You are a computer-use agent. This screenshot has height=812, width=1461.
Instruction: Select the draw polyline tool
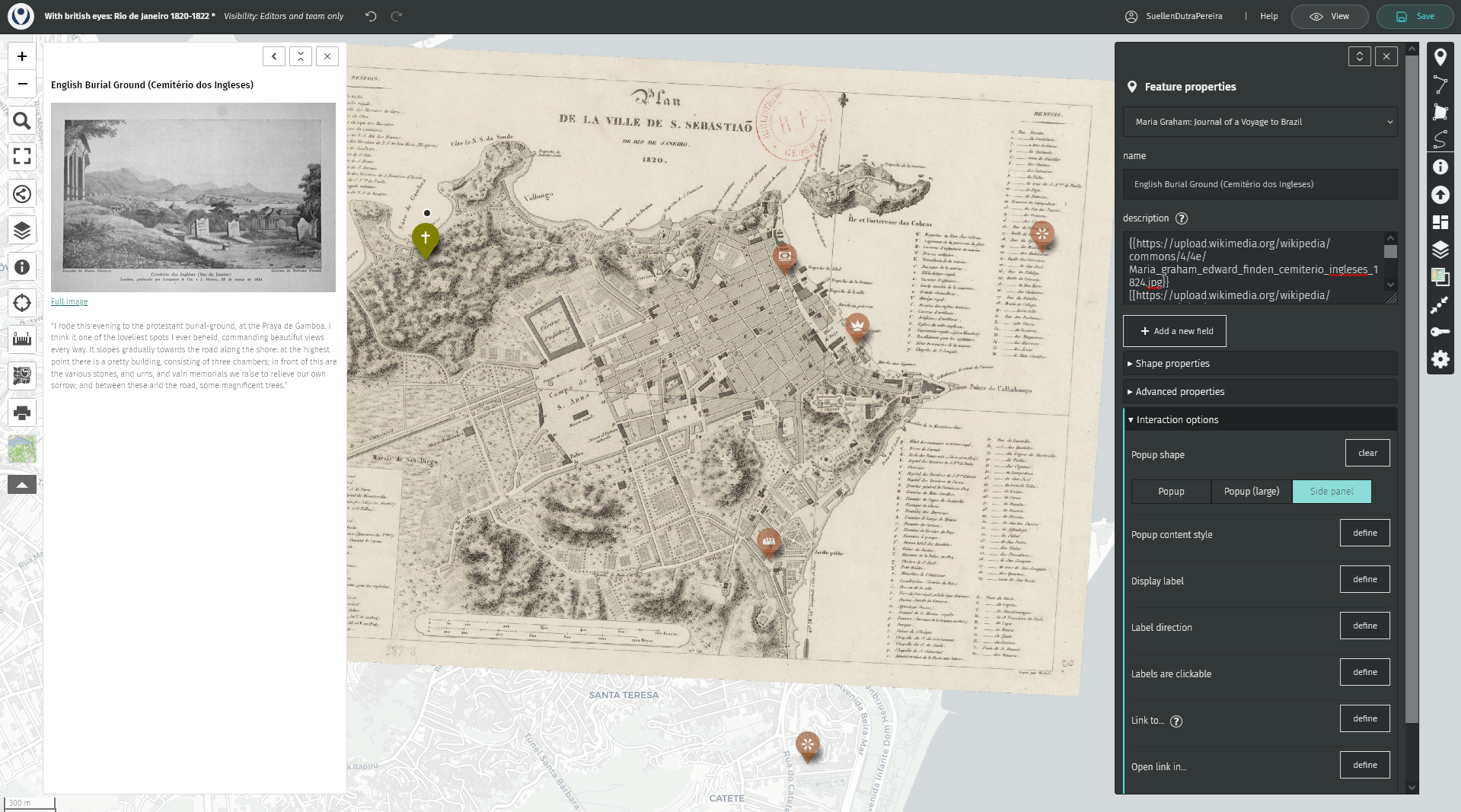point(1440,84)
